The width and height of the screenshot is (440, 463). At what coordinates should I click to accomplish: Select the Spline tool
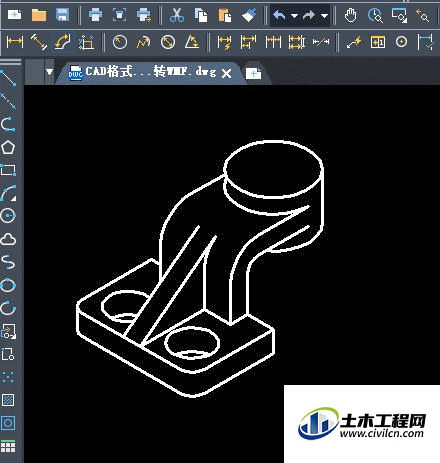(x=8, y=262)
